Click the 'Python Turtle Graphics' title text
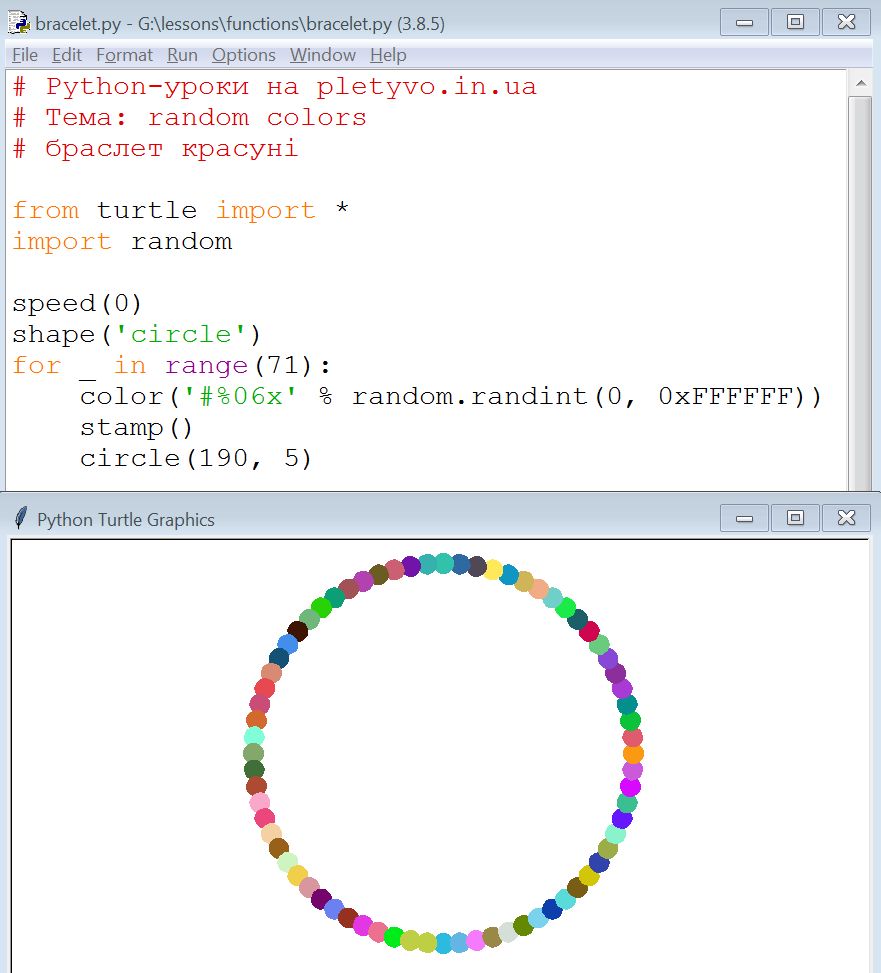 (126, 519)
